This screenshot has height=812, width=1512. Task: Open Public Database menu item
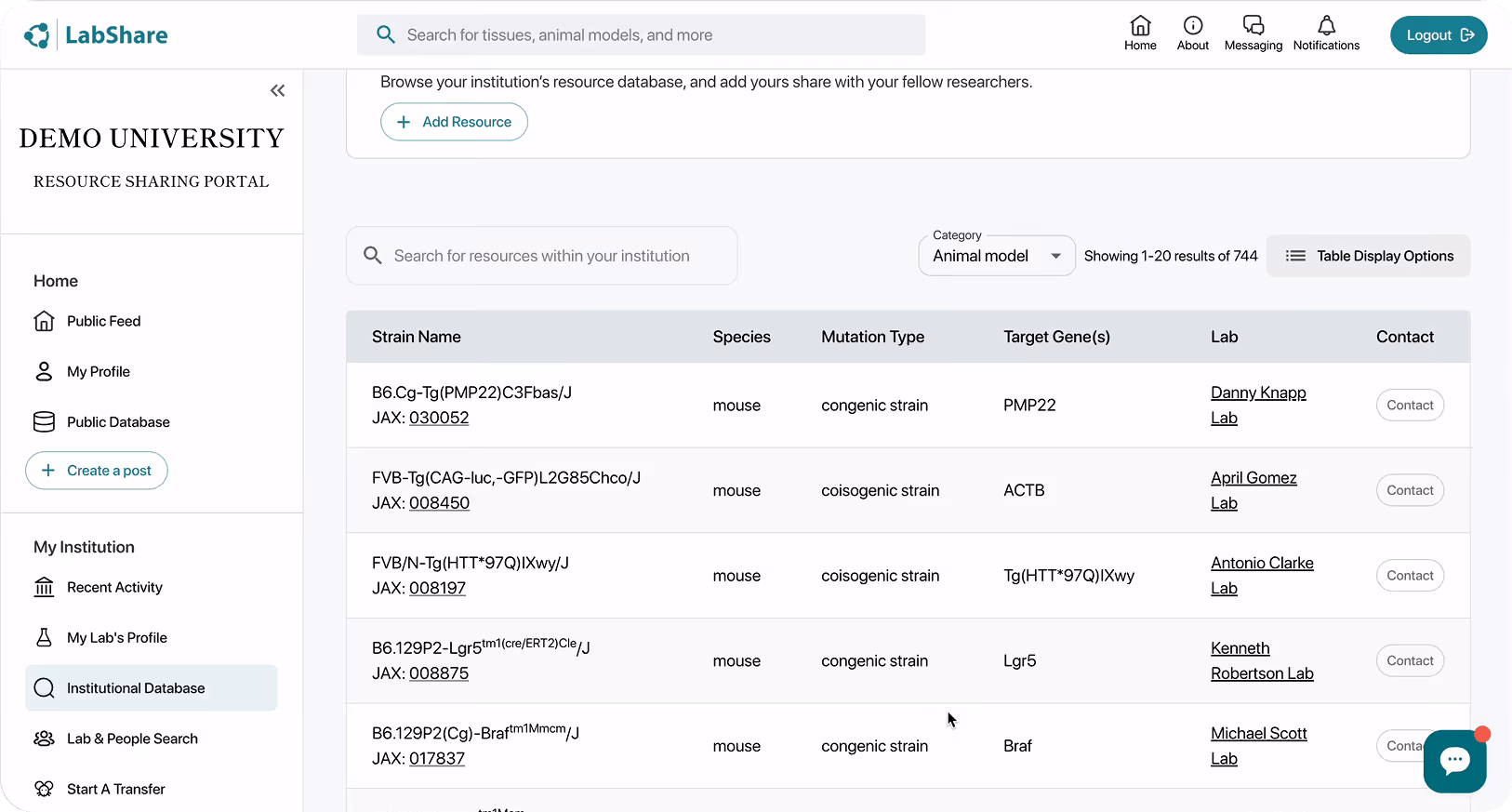pos(118,421)
